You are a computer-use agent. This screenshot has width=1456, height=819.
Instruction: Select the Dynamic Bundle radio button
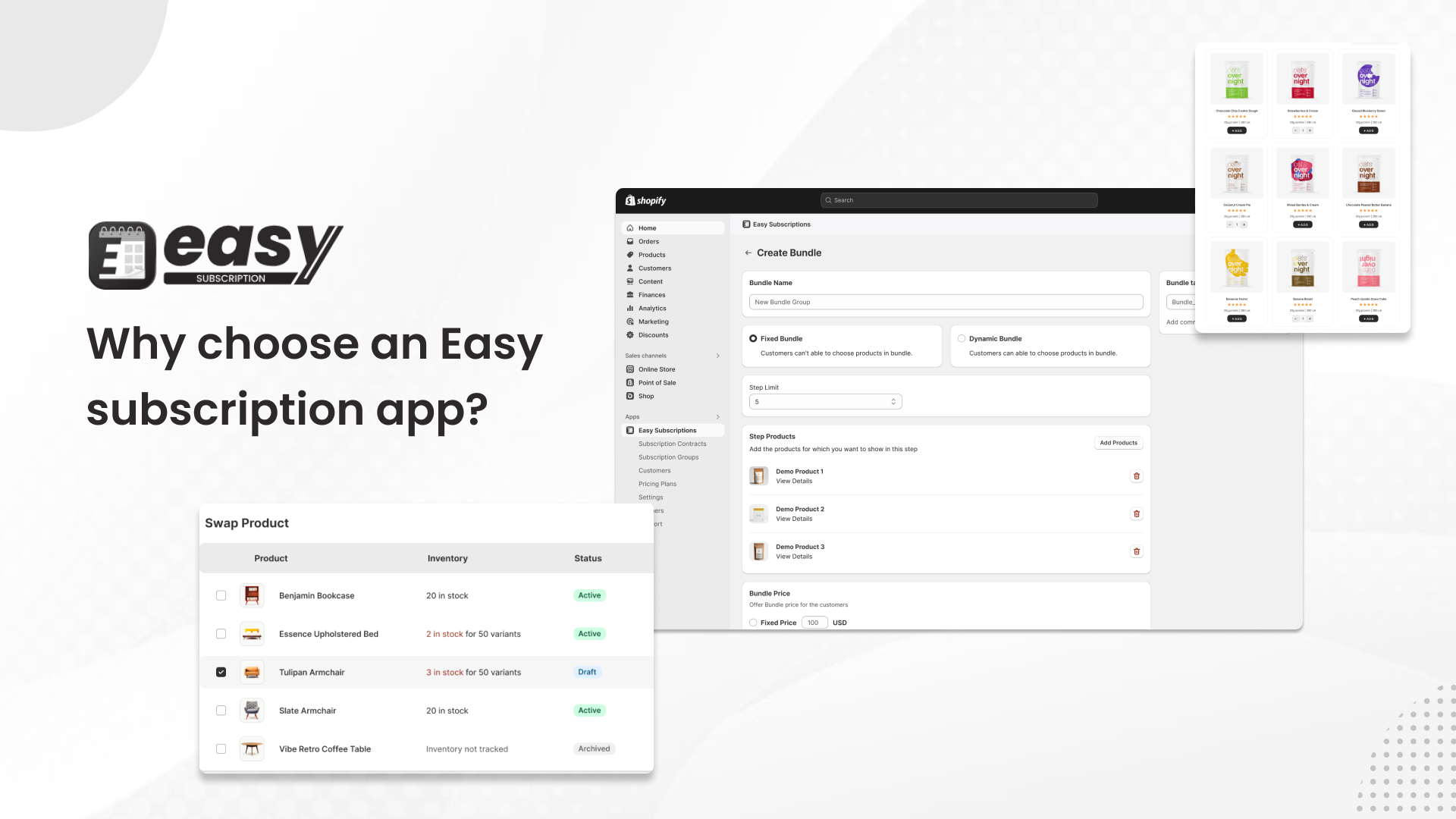click(961, 338)
